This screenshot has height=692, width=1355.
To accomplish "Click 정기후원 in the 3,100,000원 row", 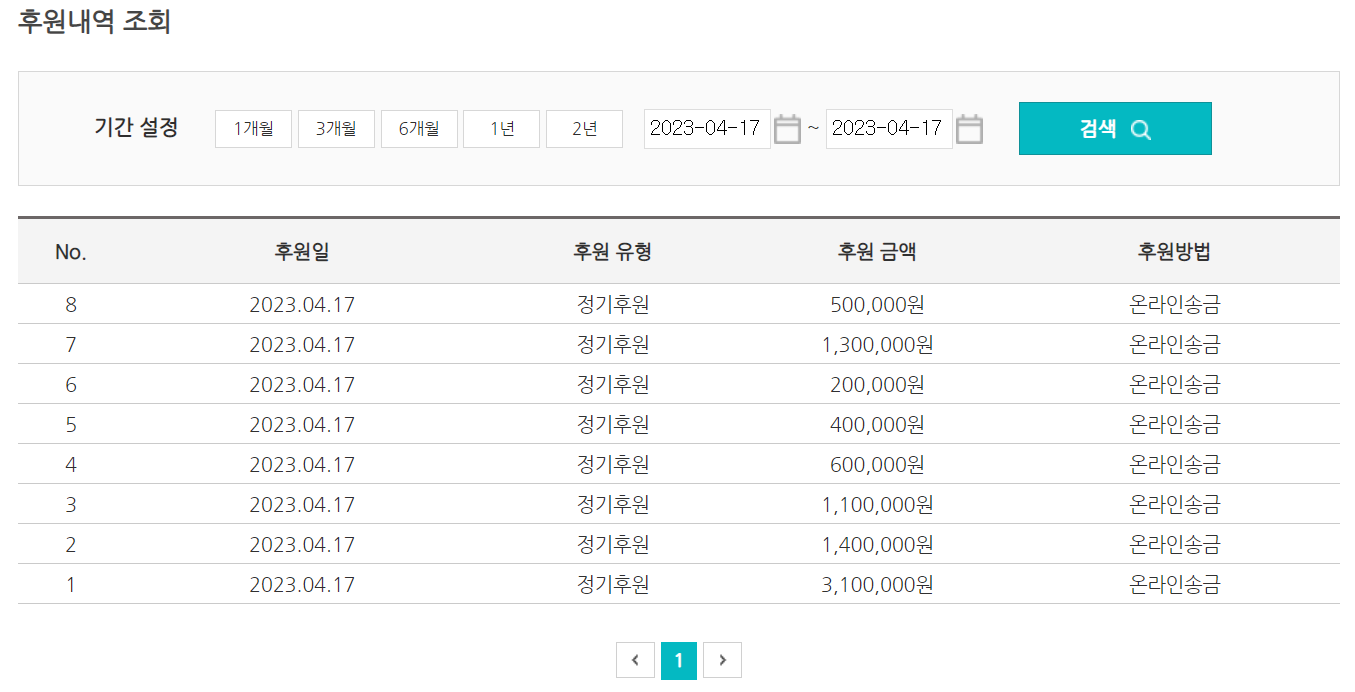I will pos(613,585).
